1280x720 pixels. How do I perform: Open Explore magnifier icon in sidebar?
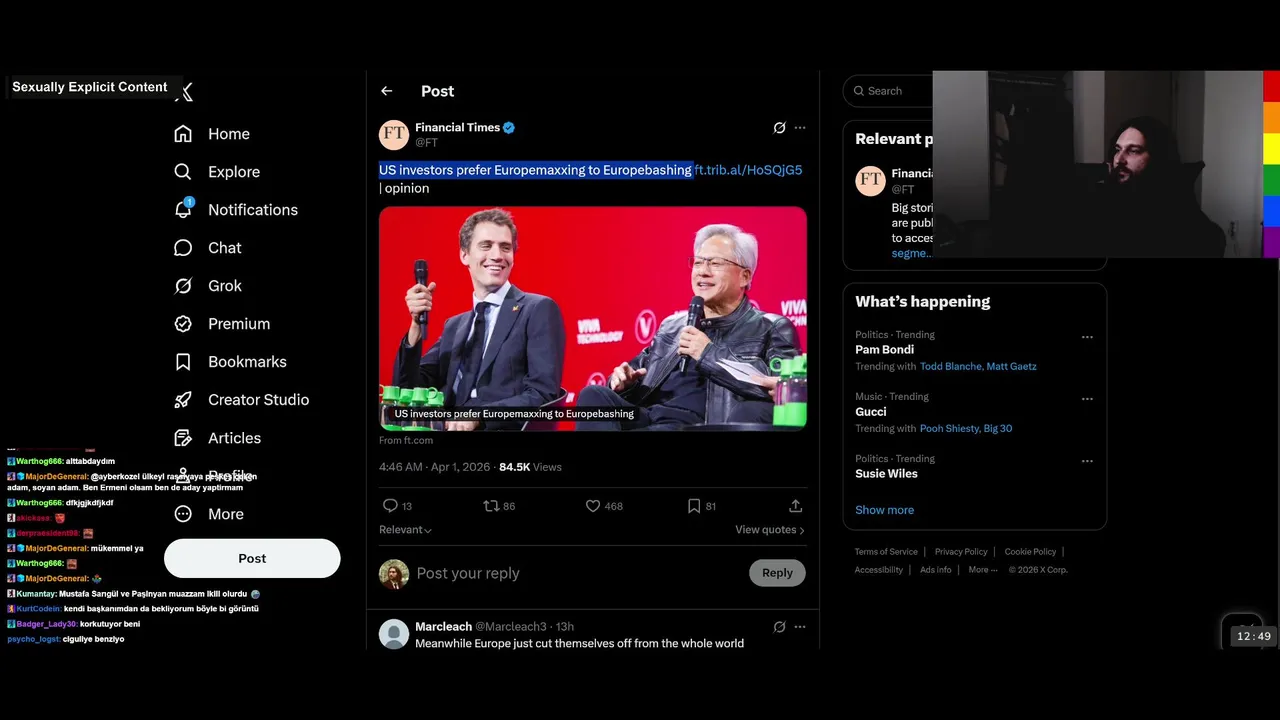183,172
